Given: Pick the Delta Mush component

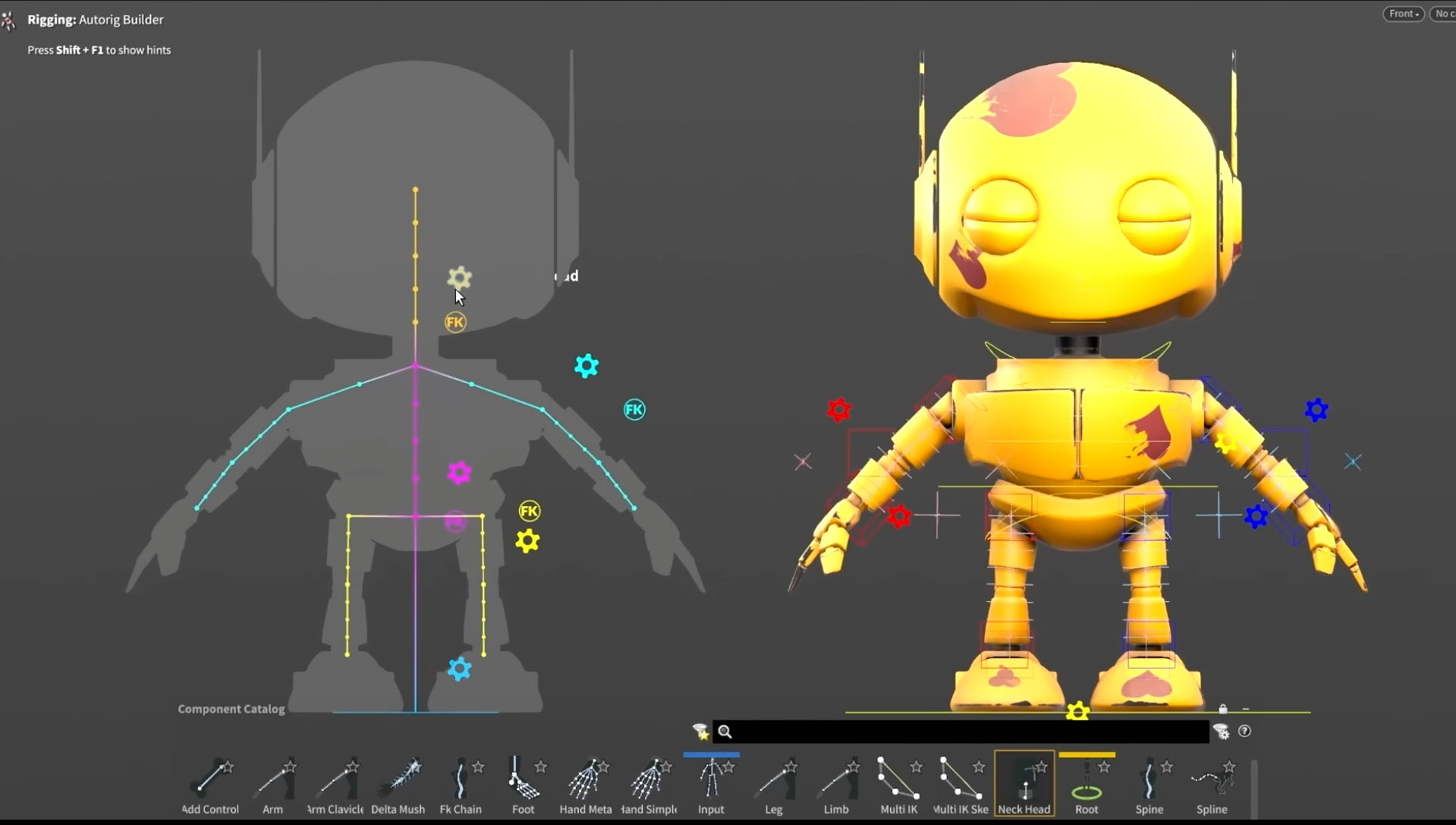Looking at the screenshot, I should [x=398, y=786].
